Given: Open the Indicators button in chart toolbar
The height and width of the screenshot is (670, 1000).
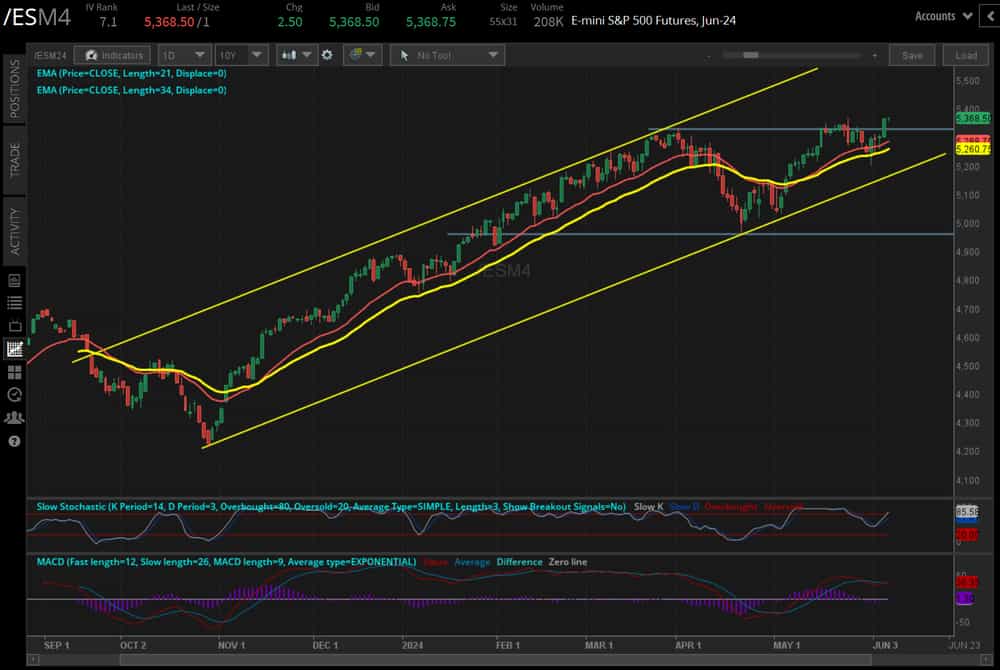Looking at the screenshot, I should coord(113,55).
